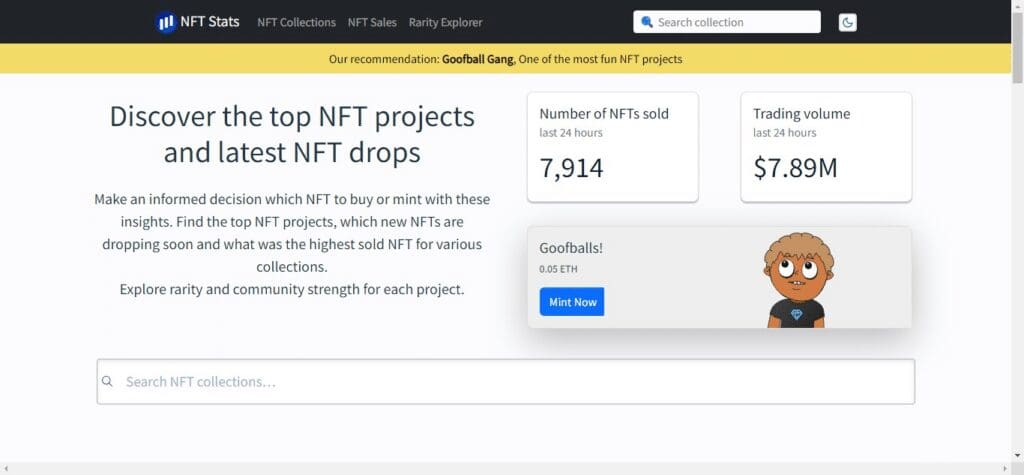Click the NFT Stats brand name
Screen dimensions: 1024x475
210,22
